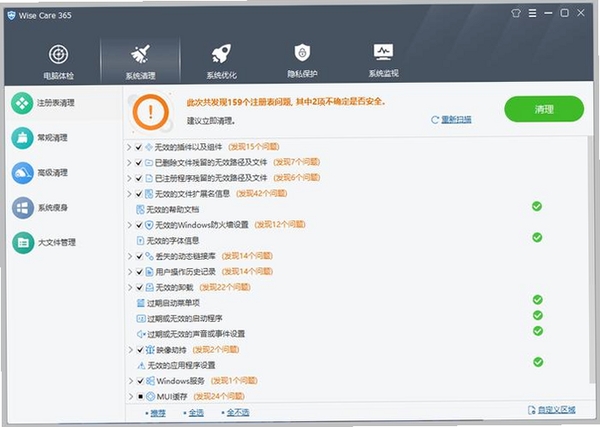The image size is (600, 427).
Task: Click the Windows服务 item icon
Action: pos(151,381)
